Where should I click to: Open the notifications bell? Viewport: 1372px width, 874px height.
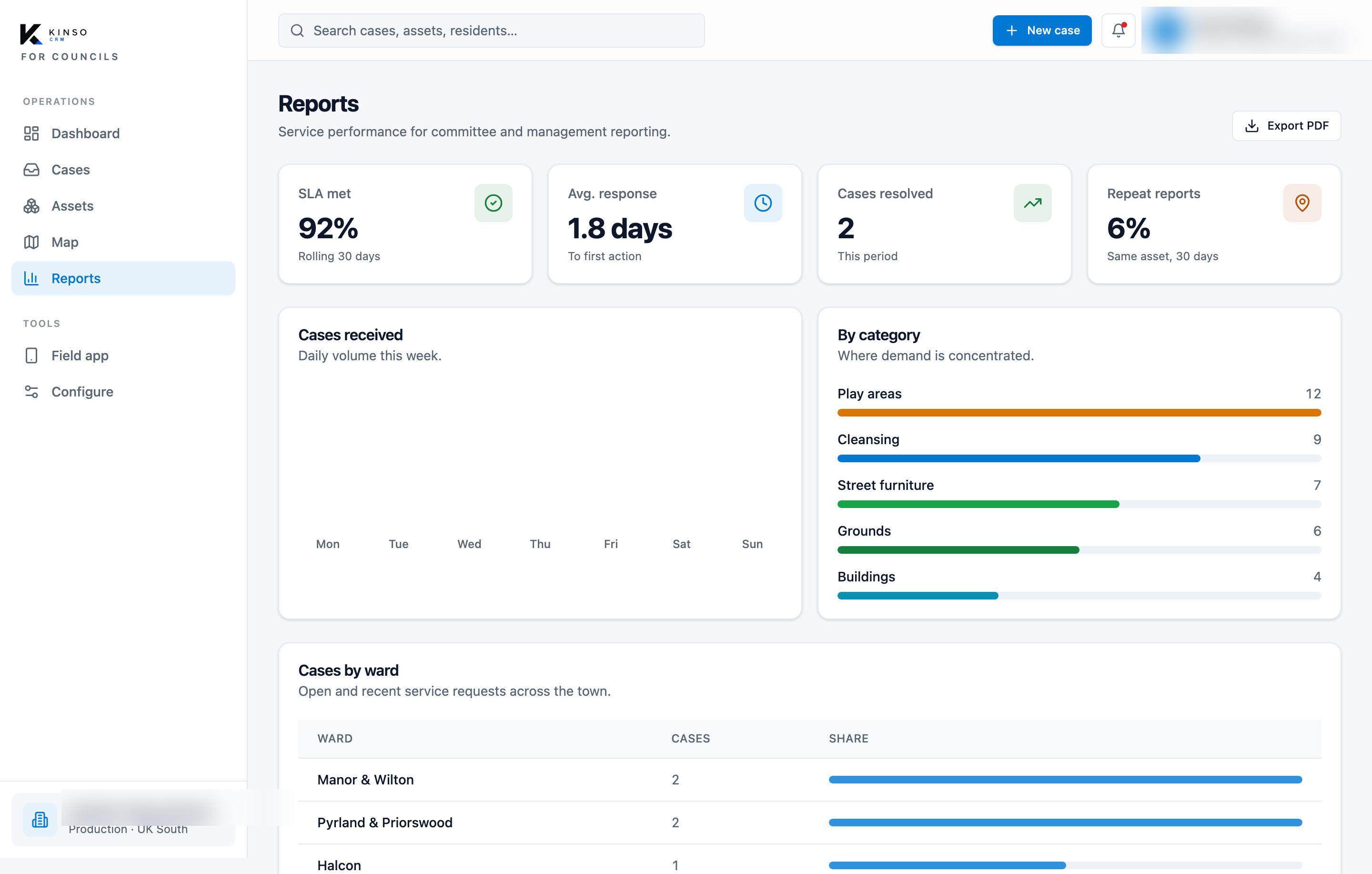(x=1118, y=30)
